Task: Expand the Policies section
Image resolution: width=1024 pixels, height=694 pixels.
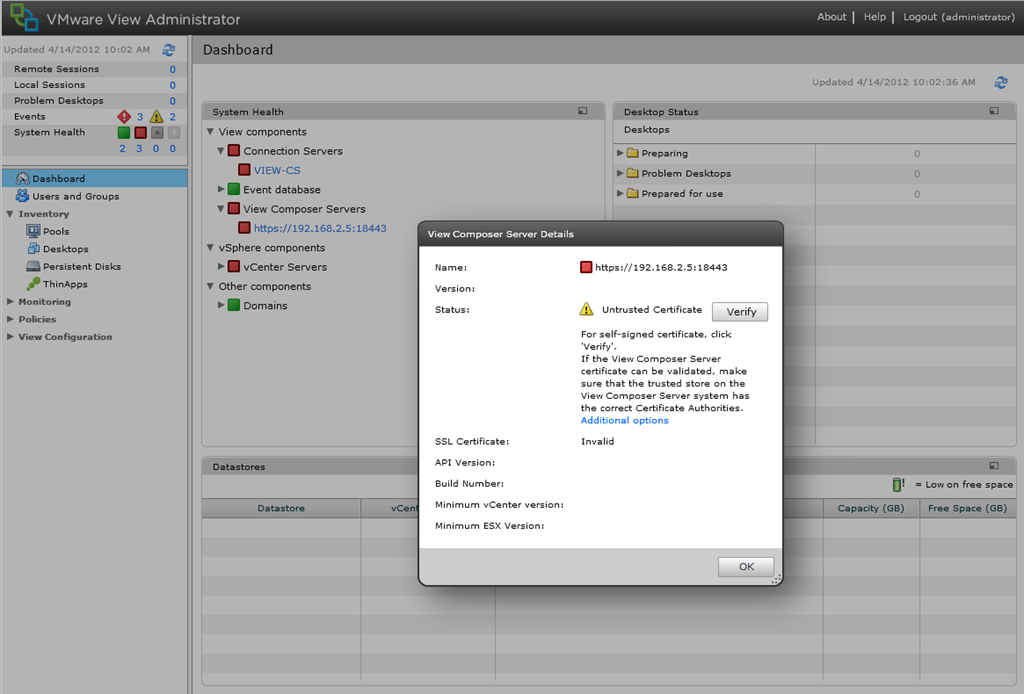Action: [10, 319]
